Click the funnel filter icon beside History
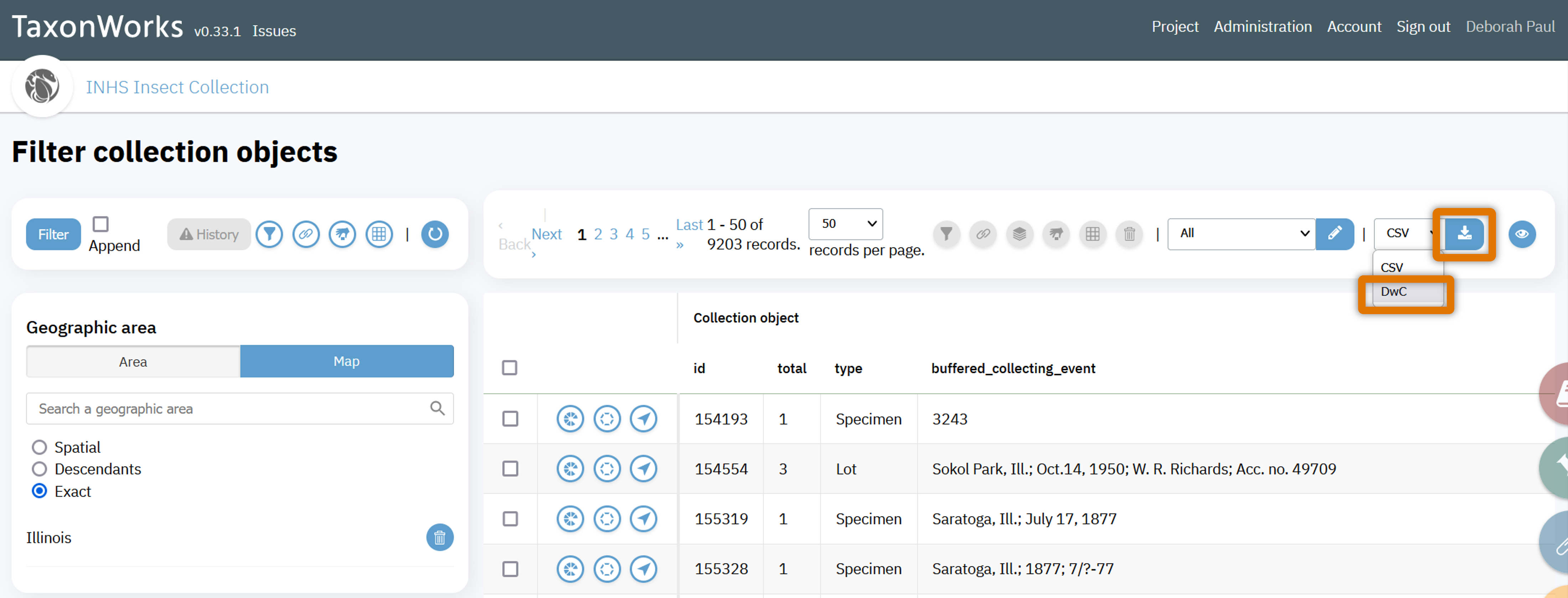The height and width of the screenshot is (598, 1568). tap(269, 234)
